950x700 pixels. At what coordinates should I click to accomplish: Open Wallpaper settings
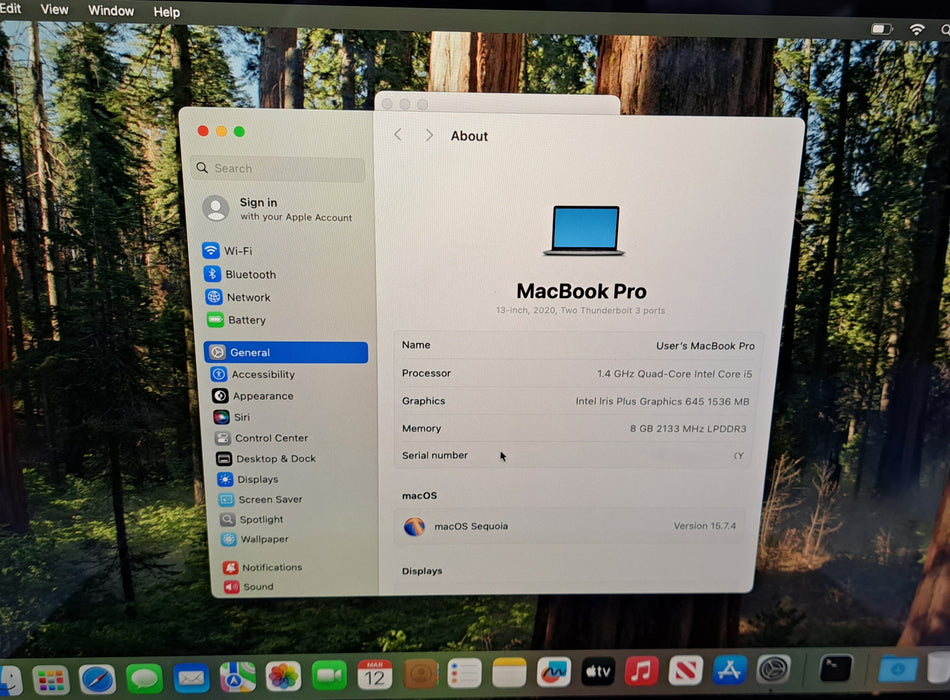point(255,539)
